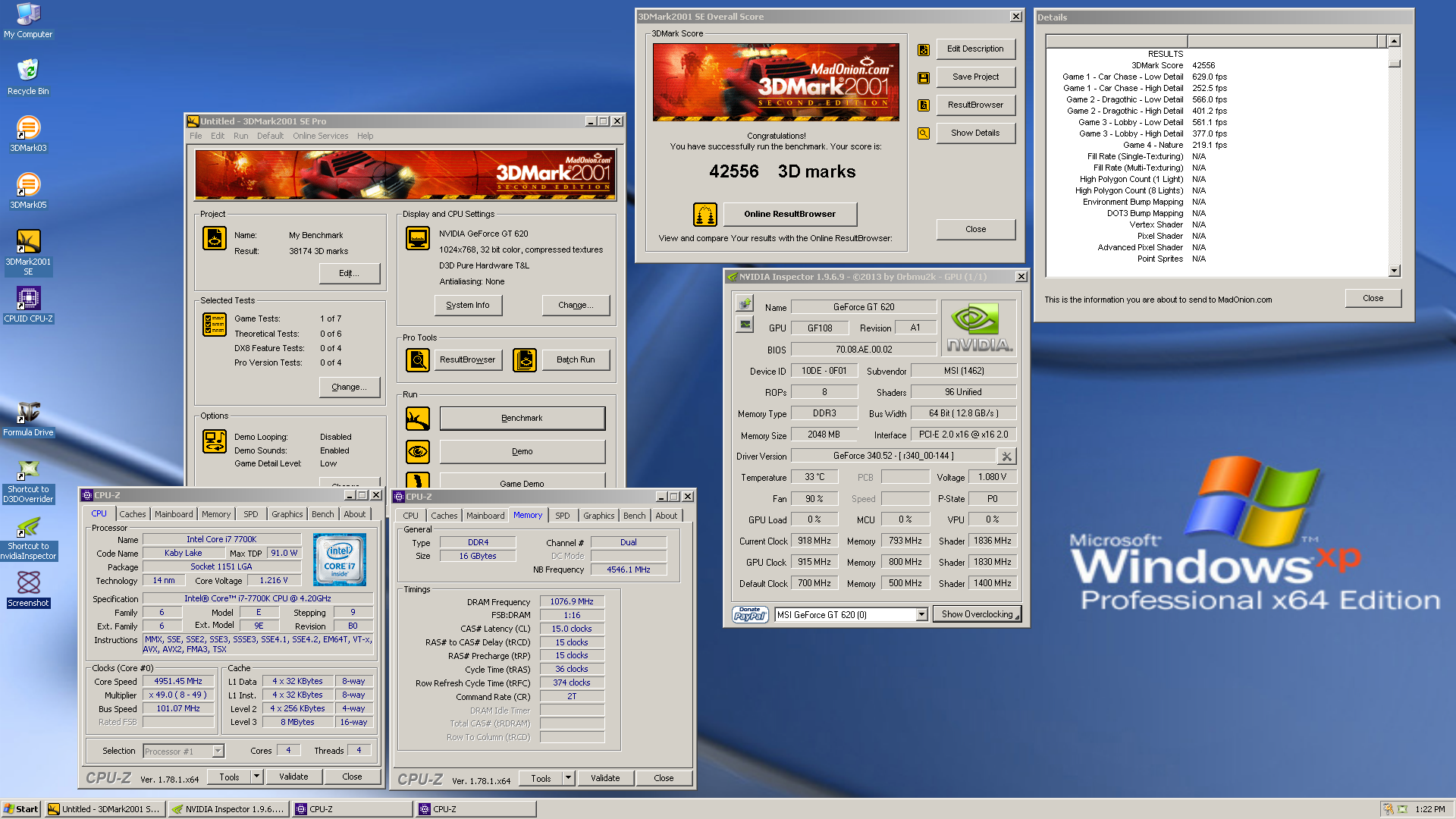Launch the 3DMark03 desktop shortcut

pyautogui.click(x=28, y=133)
